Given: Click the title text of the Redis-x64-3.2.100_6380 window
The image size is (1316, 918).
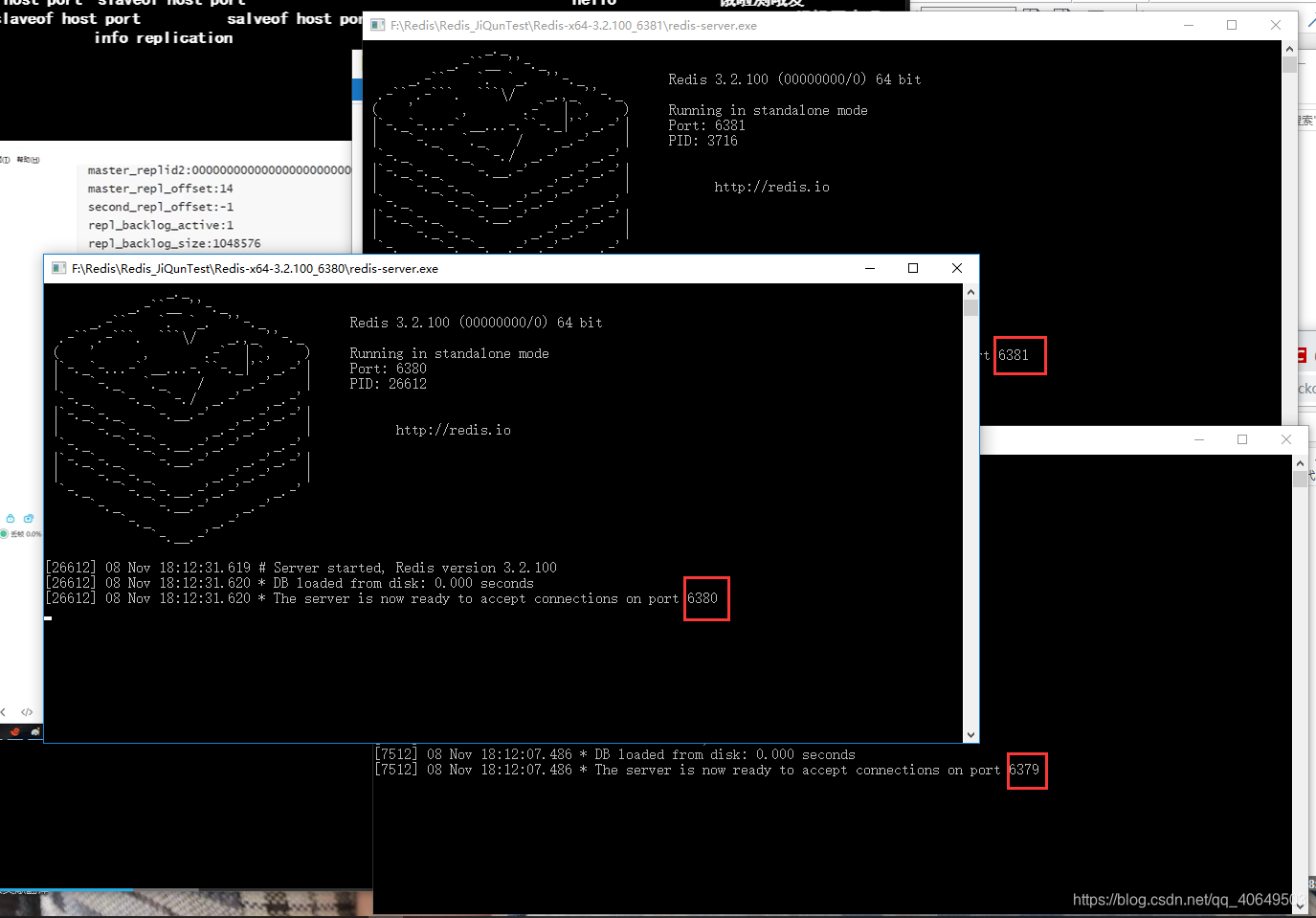Looking at the screenshot, I should point(255,269).
